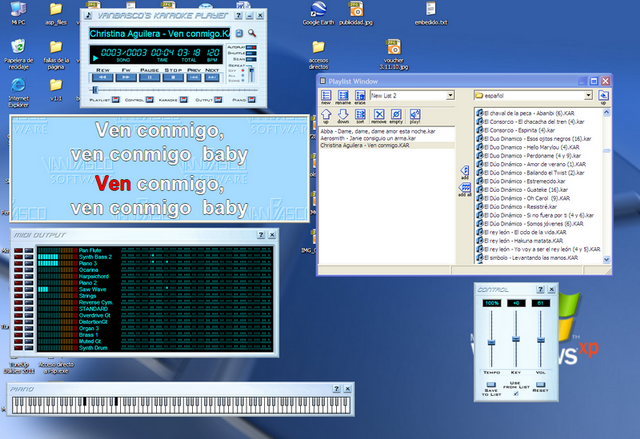The width and height of the screenshot is (640, 439).
Task: Click file list scrollbar up arrow
Action: 607,112
